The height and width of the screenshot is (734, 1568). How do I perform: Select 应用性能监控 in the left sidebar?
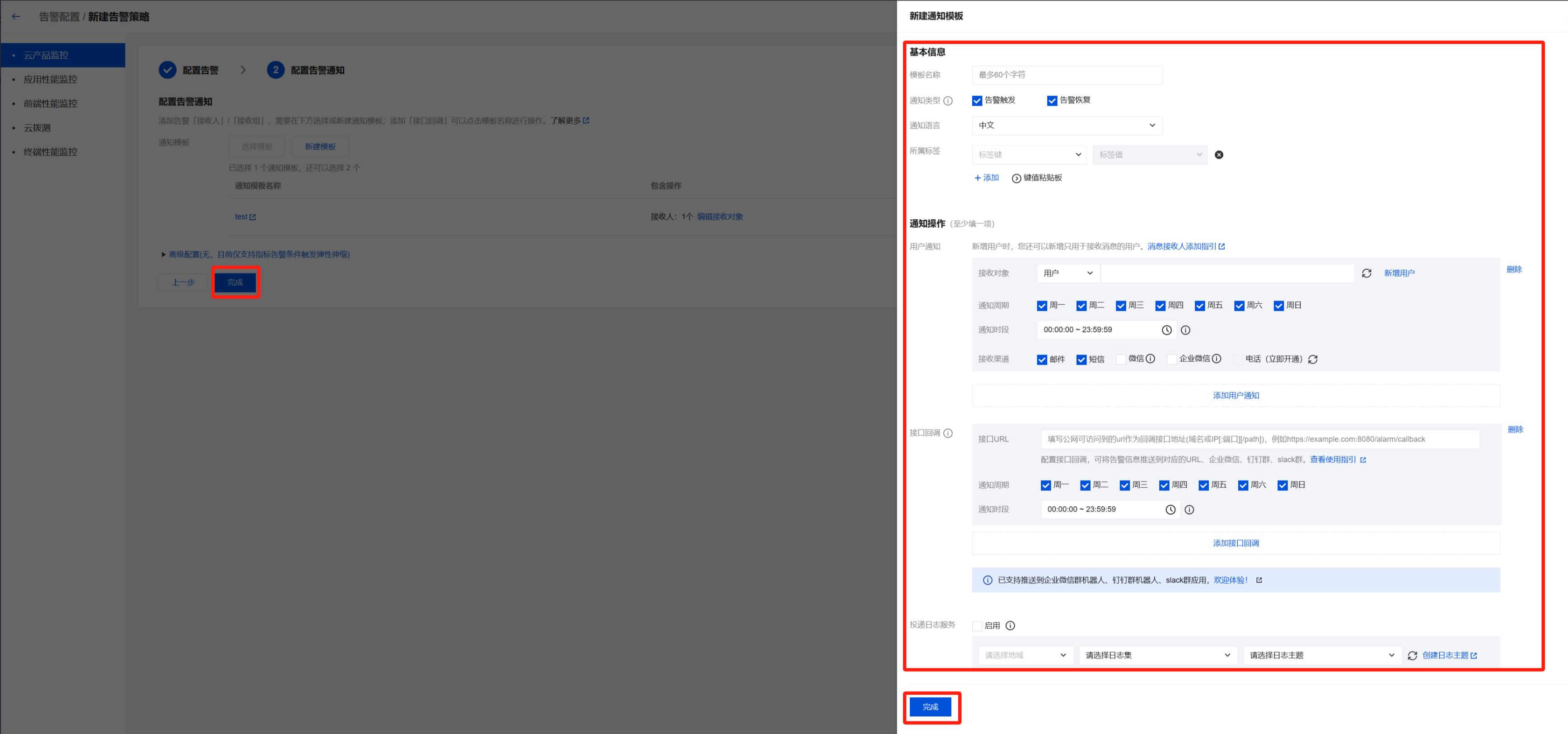(51, 79)
